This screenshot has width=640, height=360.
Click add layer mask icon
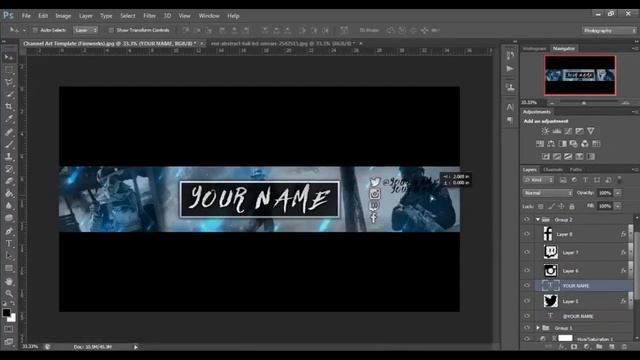pyautogui.click(x=574, y=347)
